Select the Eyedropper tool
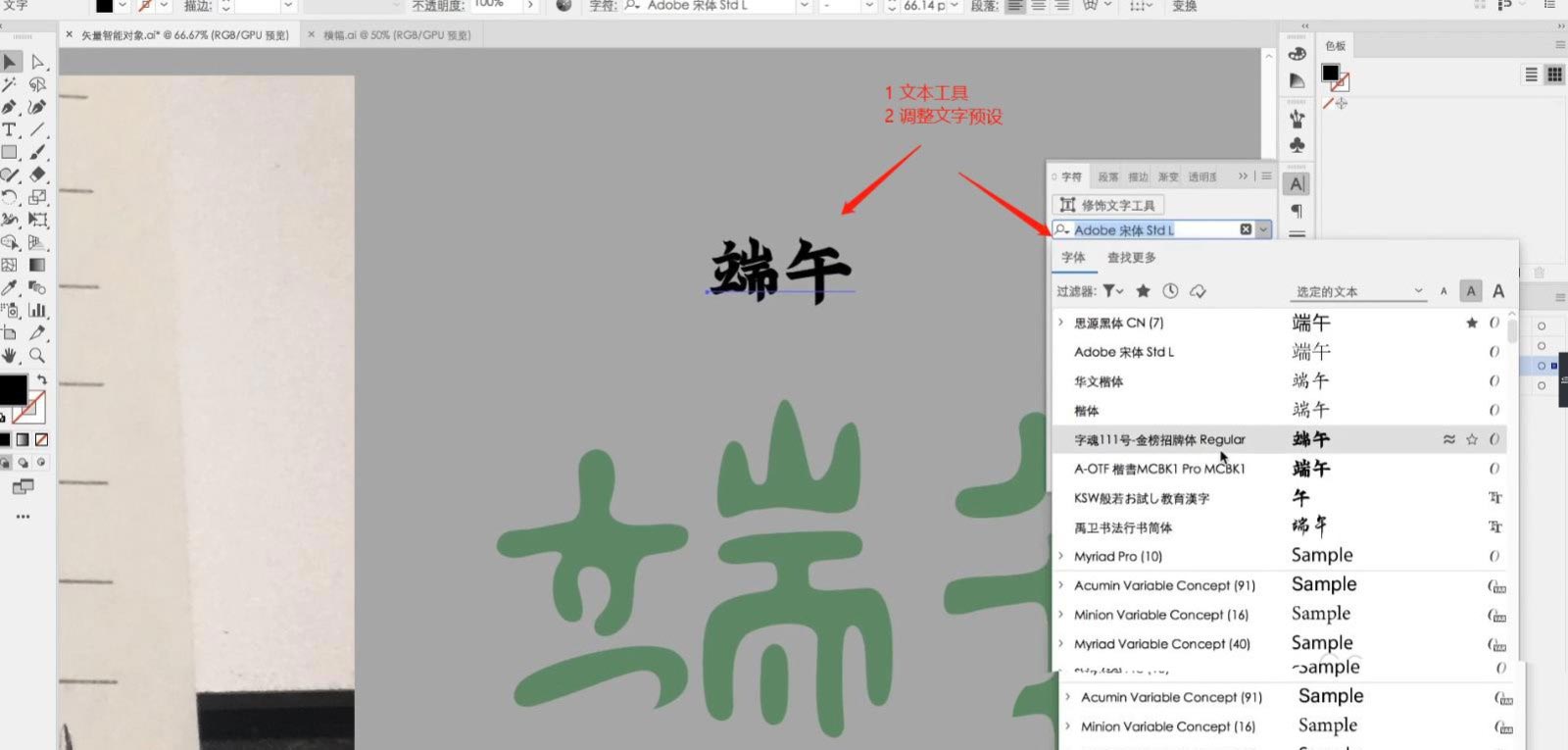The height and width of the screenshot is (750, 1568). pyautogui.click(x=10, y=287)
